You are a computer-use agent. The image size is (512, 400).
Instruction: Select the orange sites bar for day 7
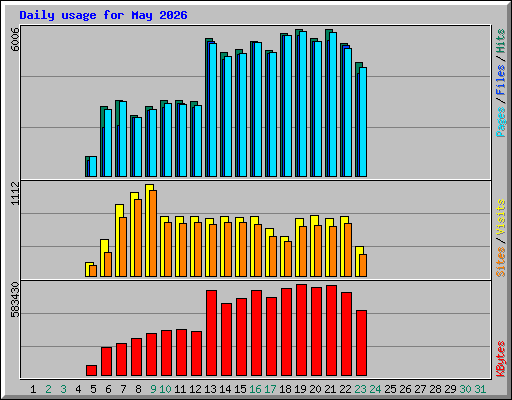tap(123, 247)
